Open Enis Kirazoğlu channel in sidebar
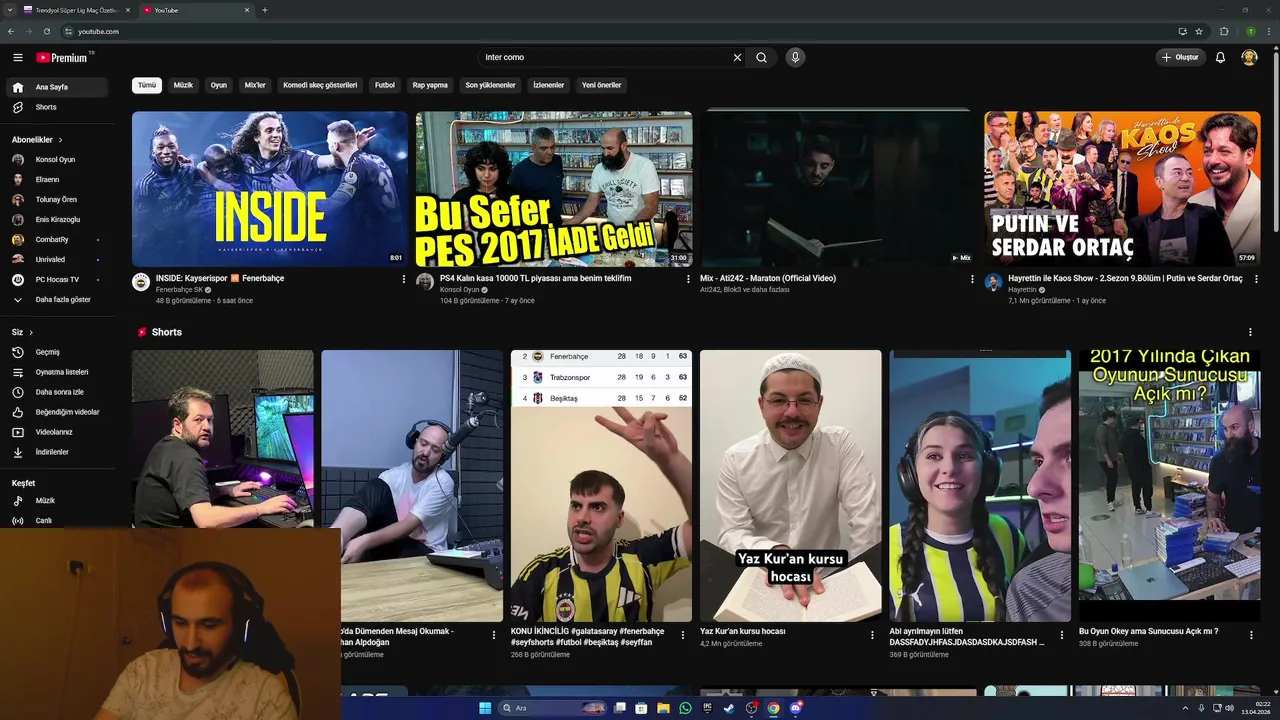Screen dimensions: 1280x720 [56, 219]
